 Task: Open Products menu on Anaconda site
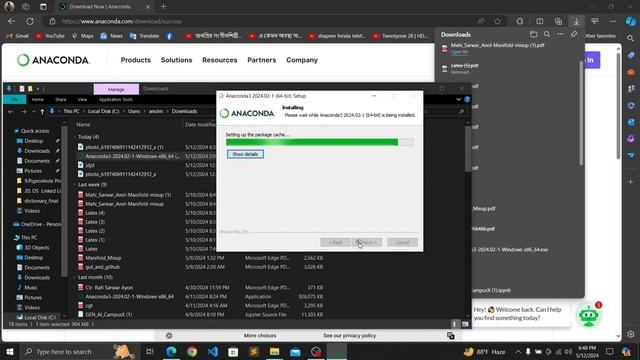(136, 60)
